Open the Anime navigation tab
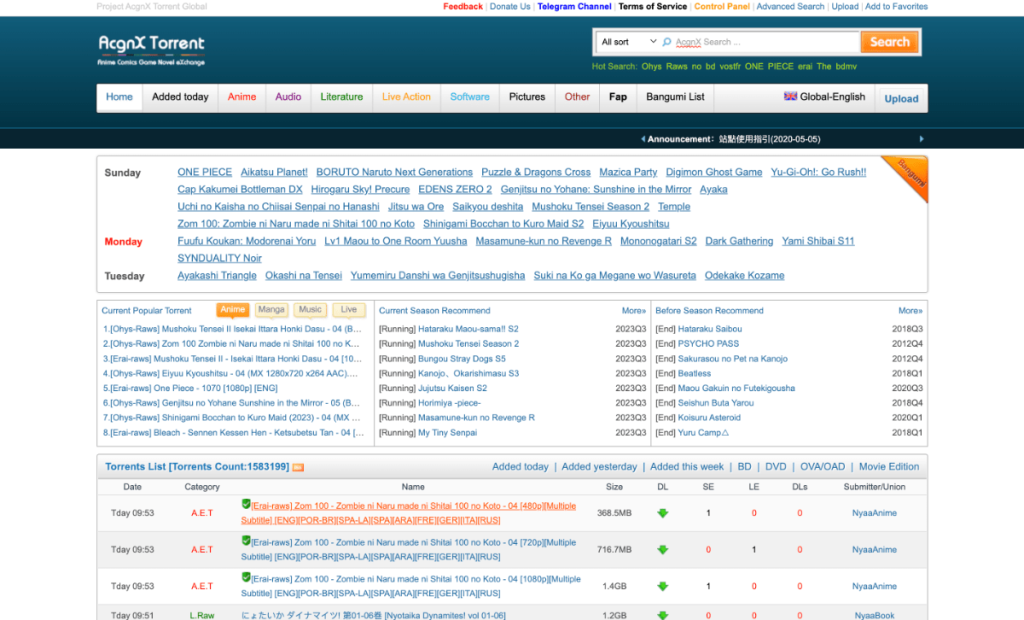The width and height of the screenshot is (1024, 620). (x=242, y=97)
